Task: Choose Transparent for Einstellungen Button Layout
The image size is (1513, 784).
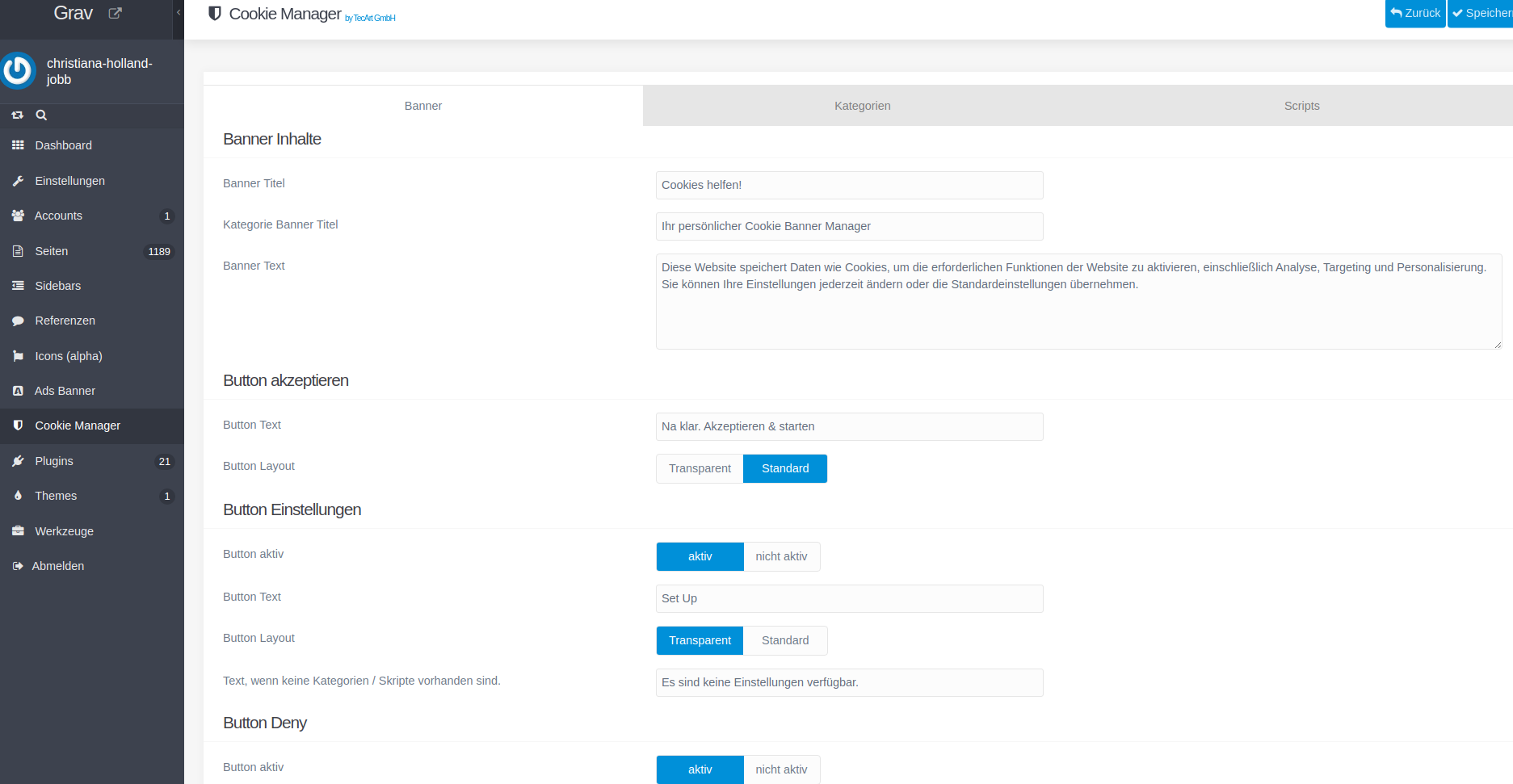Action: [700, 640]
